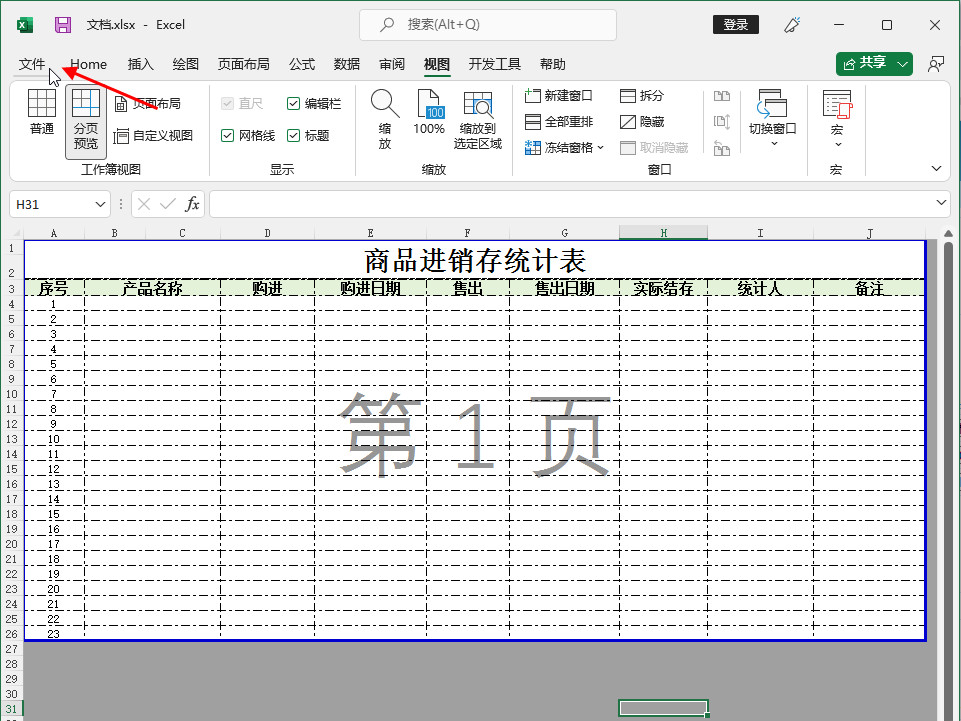The width and height of the screenshot is (961, 721).
Task: Open a New Window (新建窗口)
Action: pos(559,96)
